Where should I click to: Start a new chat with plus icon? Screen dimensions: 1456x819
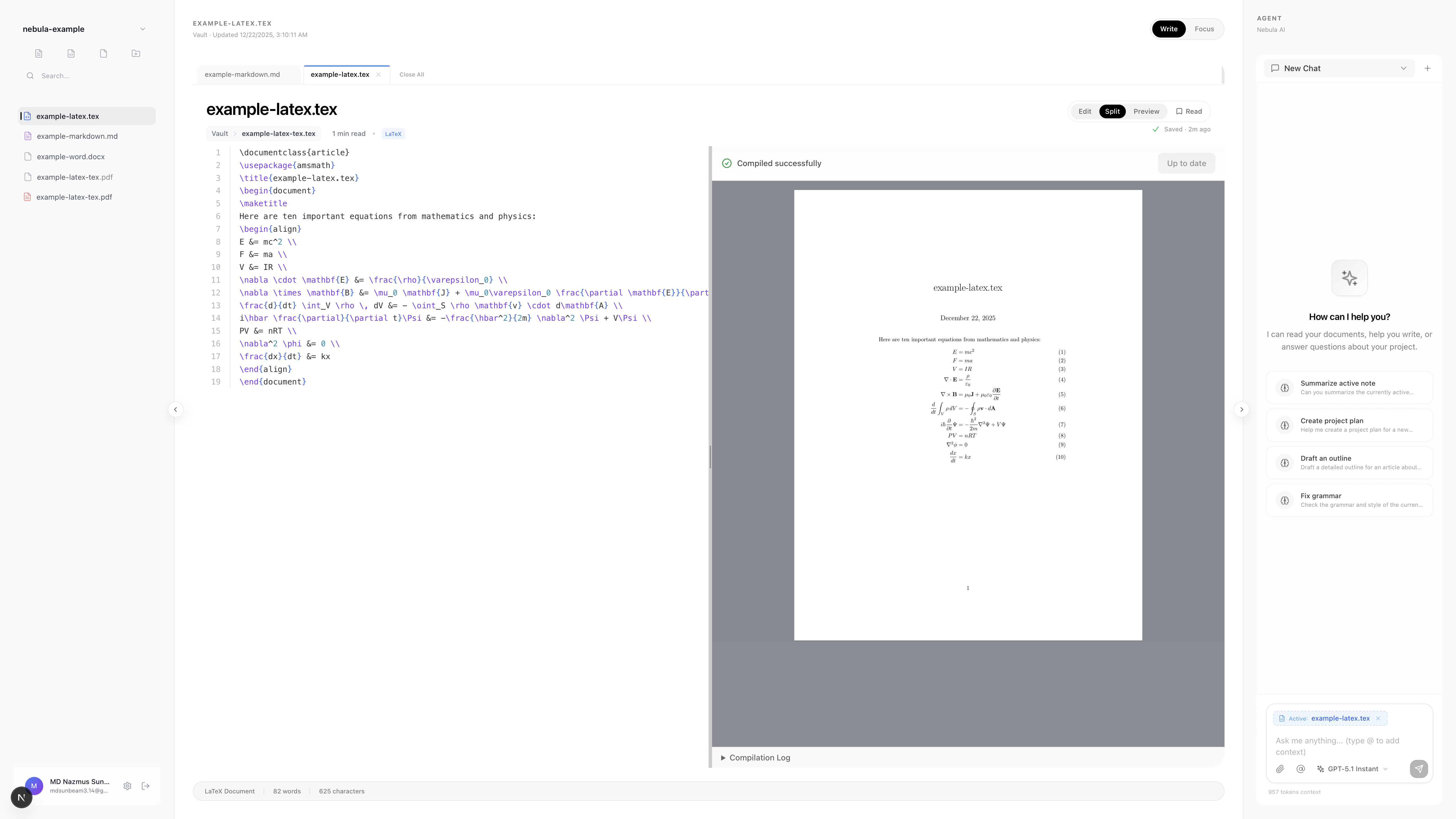1427,68
